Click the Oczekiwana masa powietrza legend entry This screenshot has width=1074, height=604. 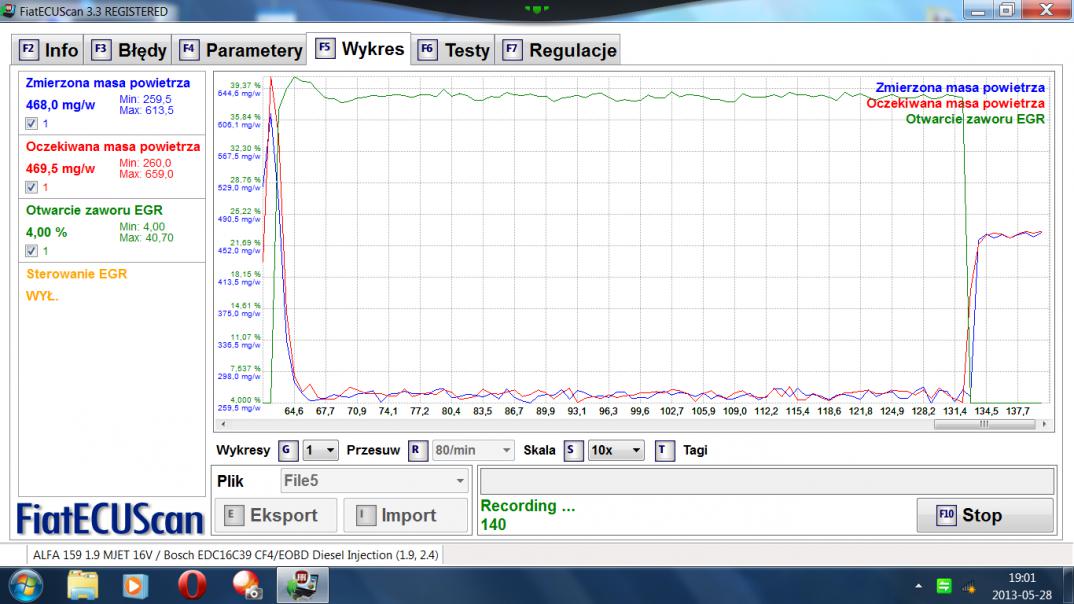pyautogui.click(x=956, y=103)
